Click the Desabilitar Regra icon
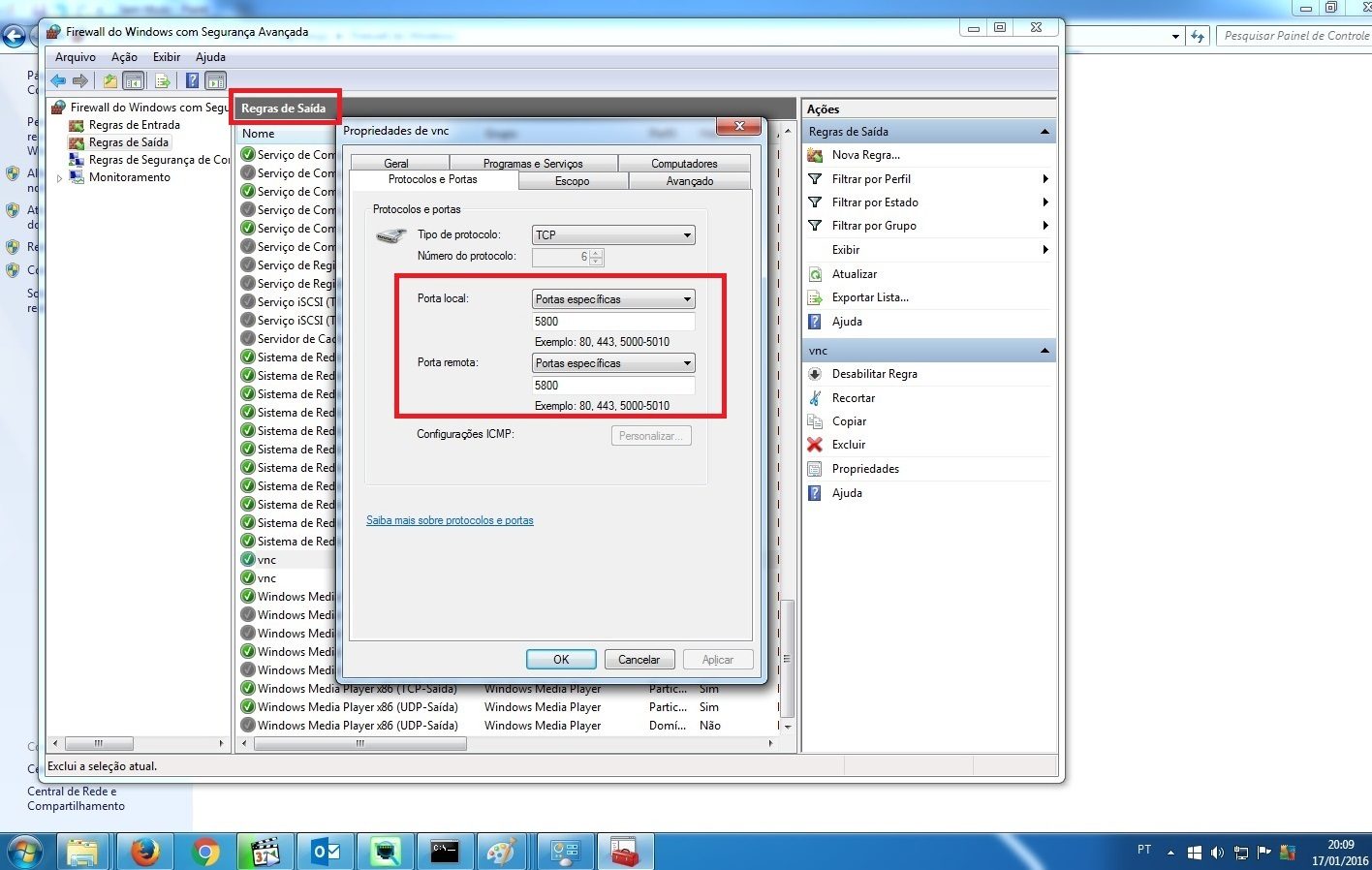The width and height of the screenshot is (1372, 870). pyautogui.click(x=815, y=374)
